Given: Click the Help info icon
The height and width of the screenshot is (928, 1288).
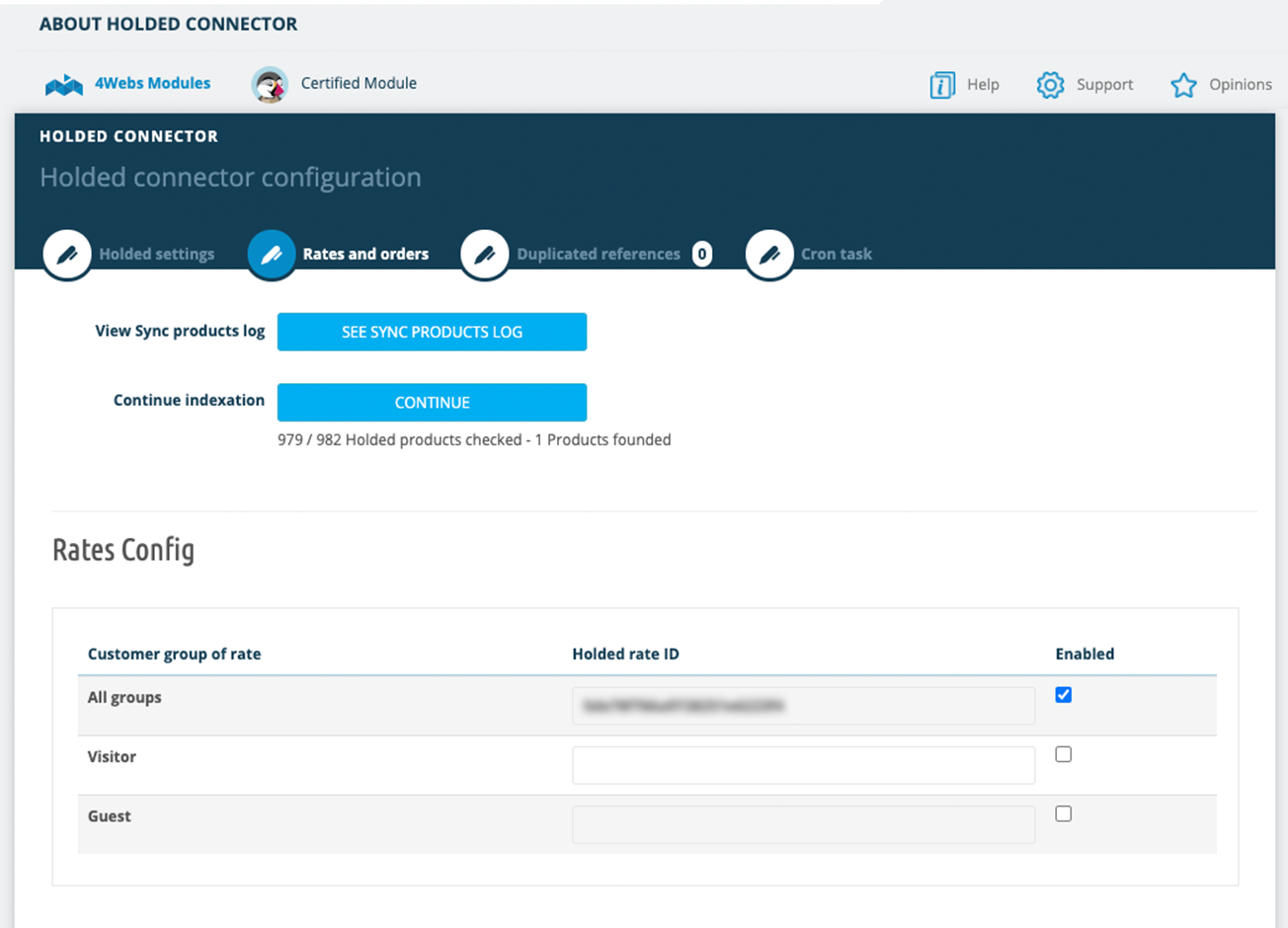Looking at the screenshot, I should tap(942, 85).
